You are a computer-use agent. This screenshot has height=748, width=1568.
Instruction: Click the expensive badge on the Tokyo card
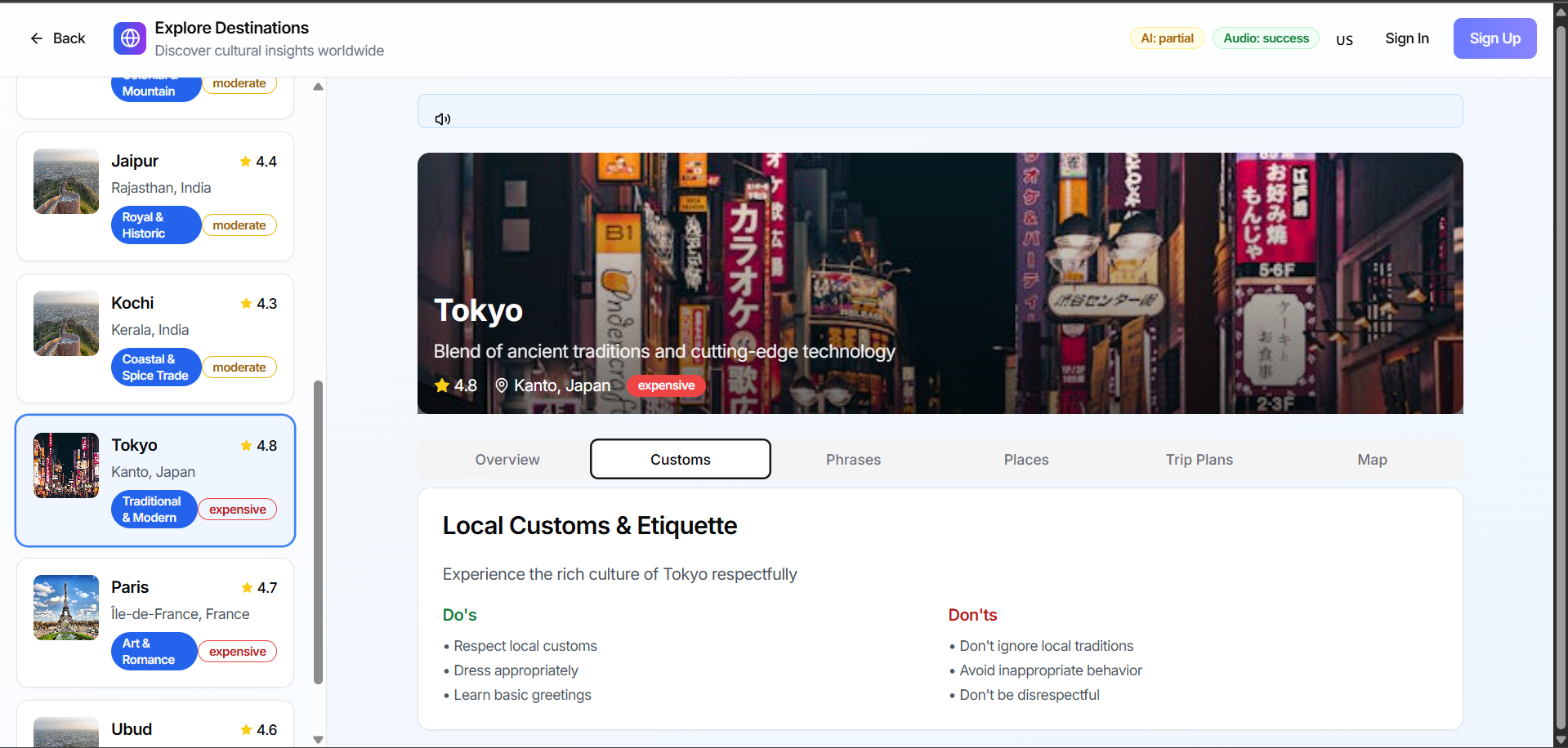point(238,510)
